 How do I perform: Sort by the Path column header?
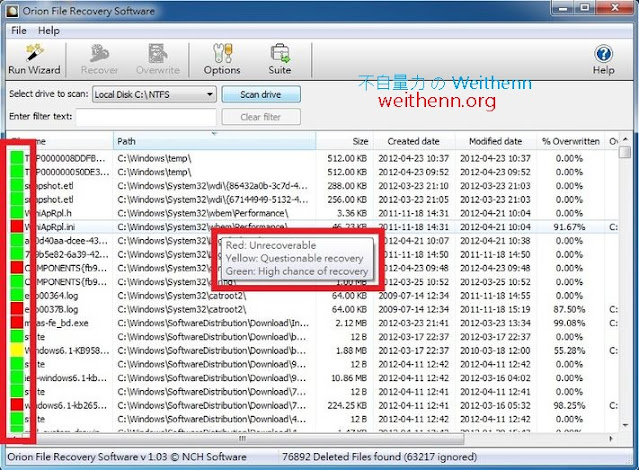[214, 141]
